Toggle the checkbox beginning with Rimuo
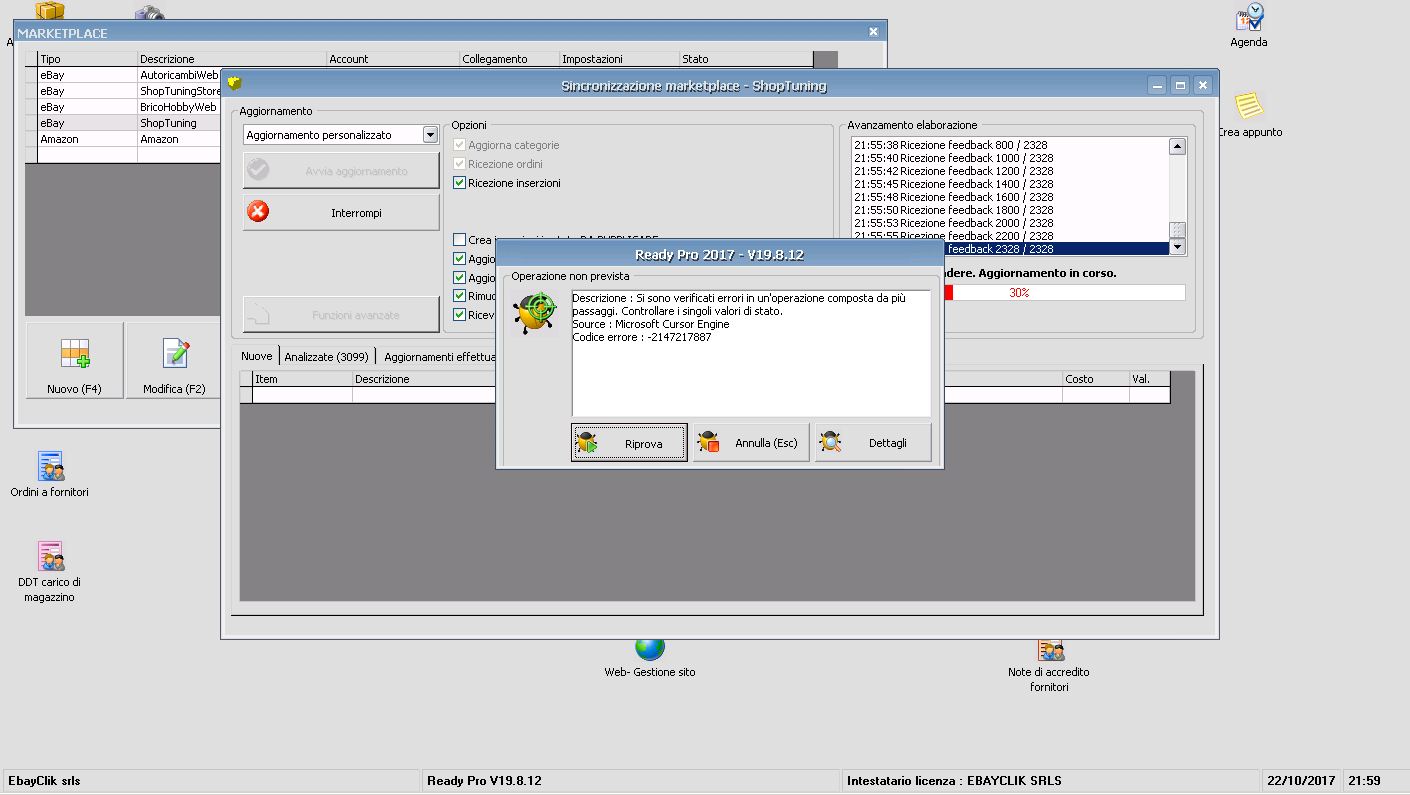Viewport: 1410px width, 795px height. pos(460,296)
